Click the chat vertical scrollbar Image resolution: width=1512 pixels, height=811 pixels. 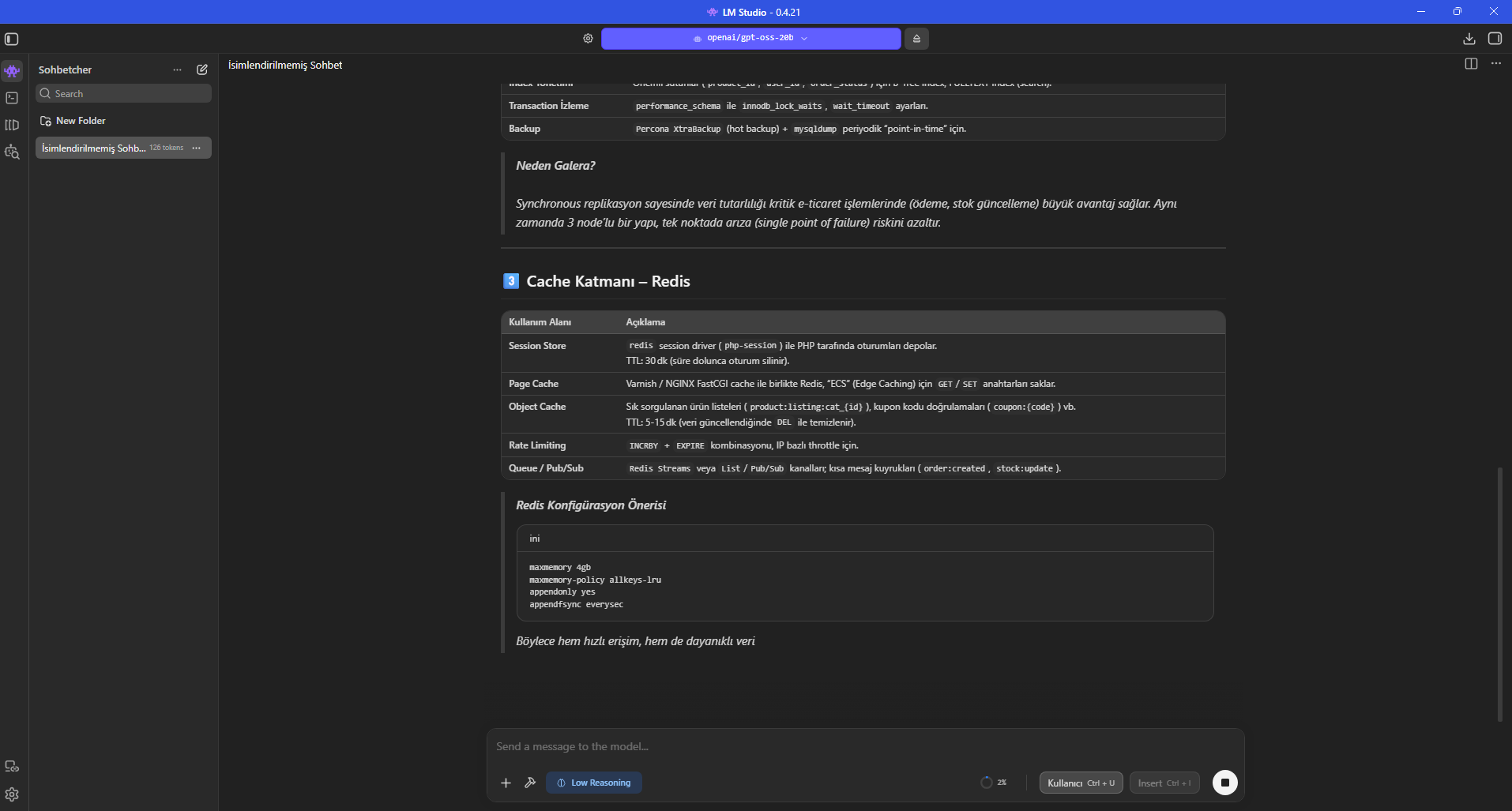tap(1499, 594)
